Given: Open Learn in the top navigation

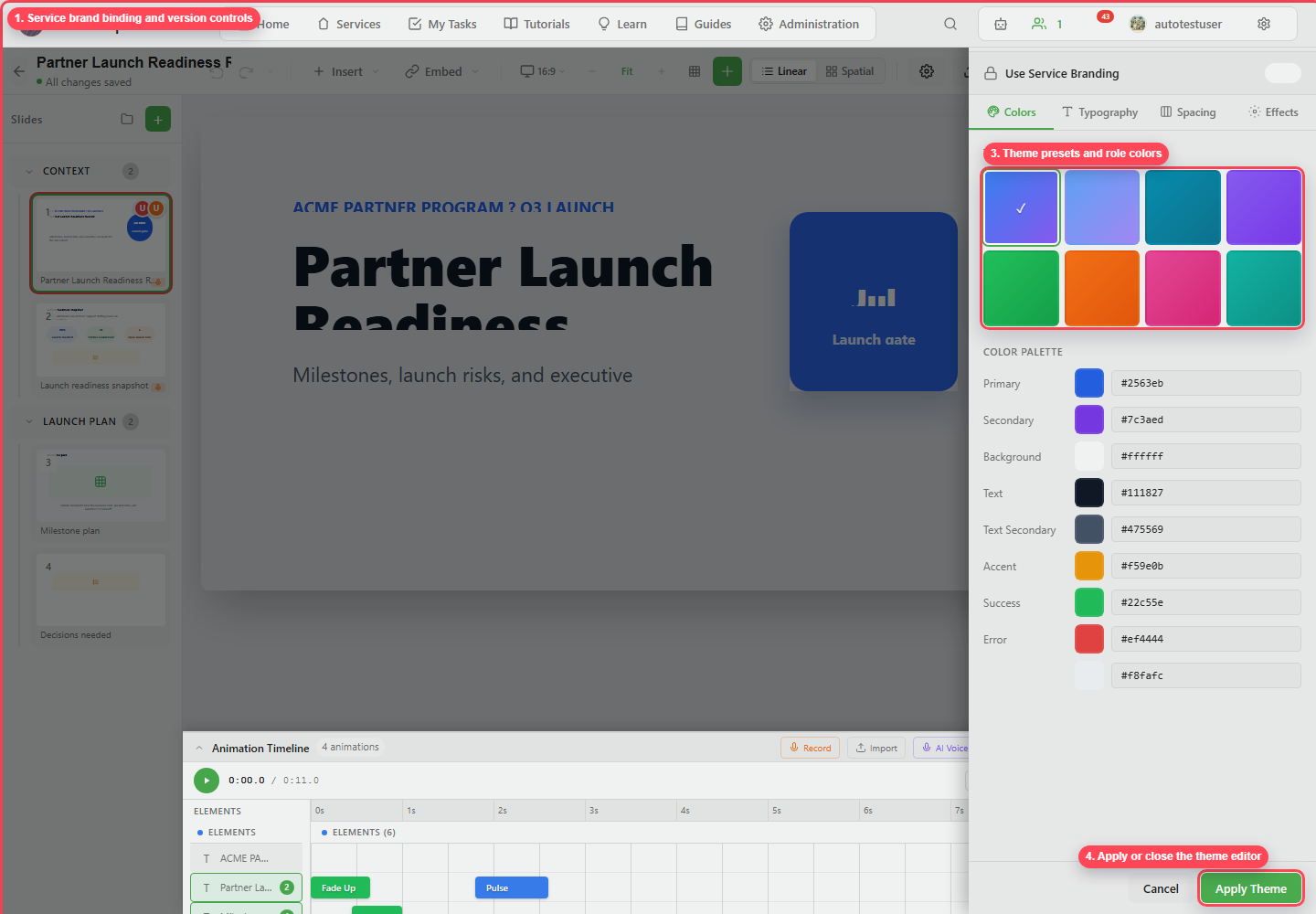Looking at the screenshot, I should coord(622,24).
